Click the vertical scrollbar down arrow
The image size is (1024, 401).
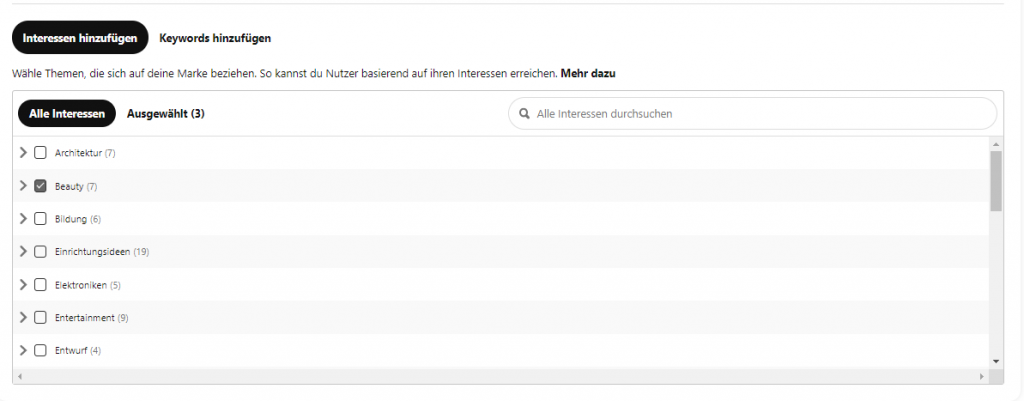tap(996, 361)
